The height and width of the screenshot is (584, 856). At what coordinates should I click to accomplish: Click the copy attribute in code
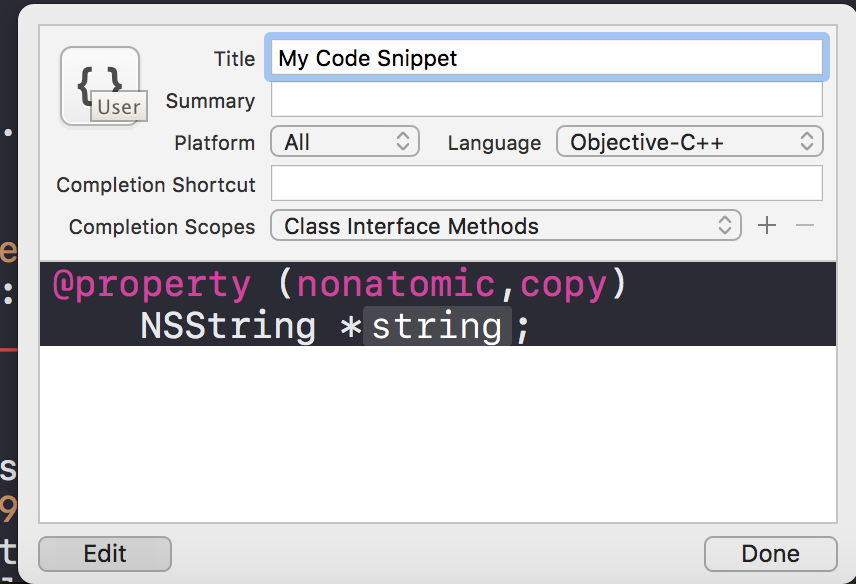[x=563, y=285]
